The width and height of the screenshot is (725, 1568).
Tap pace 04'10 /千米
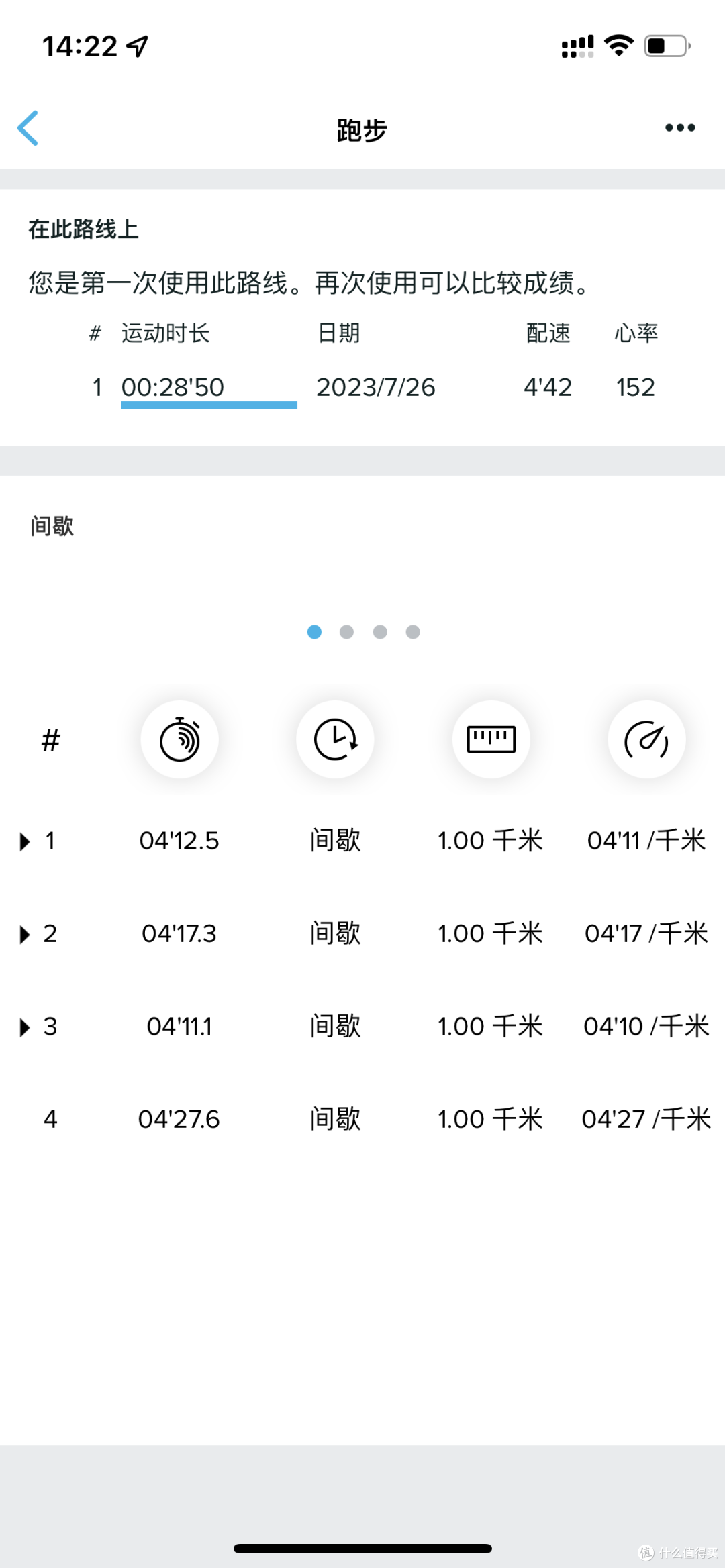tap(646, 1027)
